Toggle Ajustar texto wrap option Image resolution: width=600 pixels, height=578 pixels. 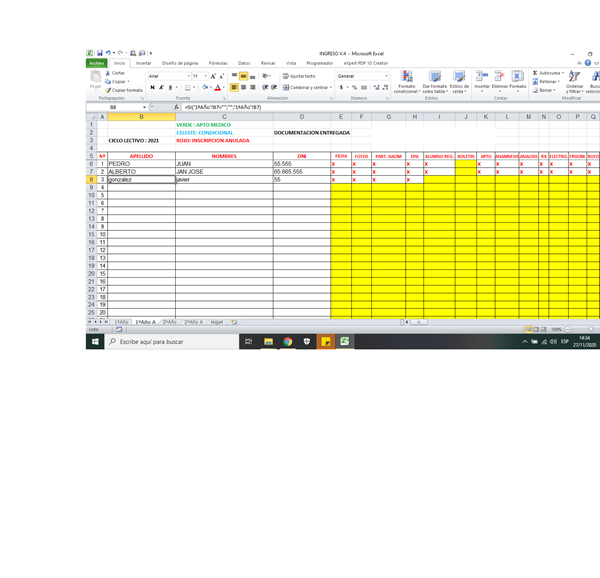tap(298, 76)
